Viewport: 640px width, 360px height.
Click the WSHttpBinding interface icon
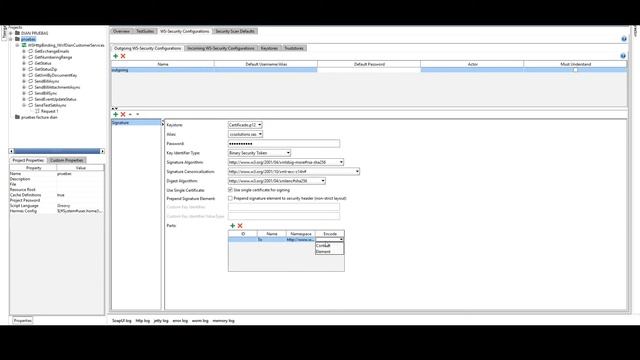[x=24, y=45]
